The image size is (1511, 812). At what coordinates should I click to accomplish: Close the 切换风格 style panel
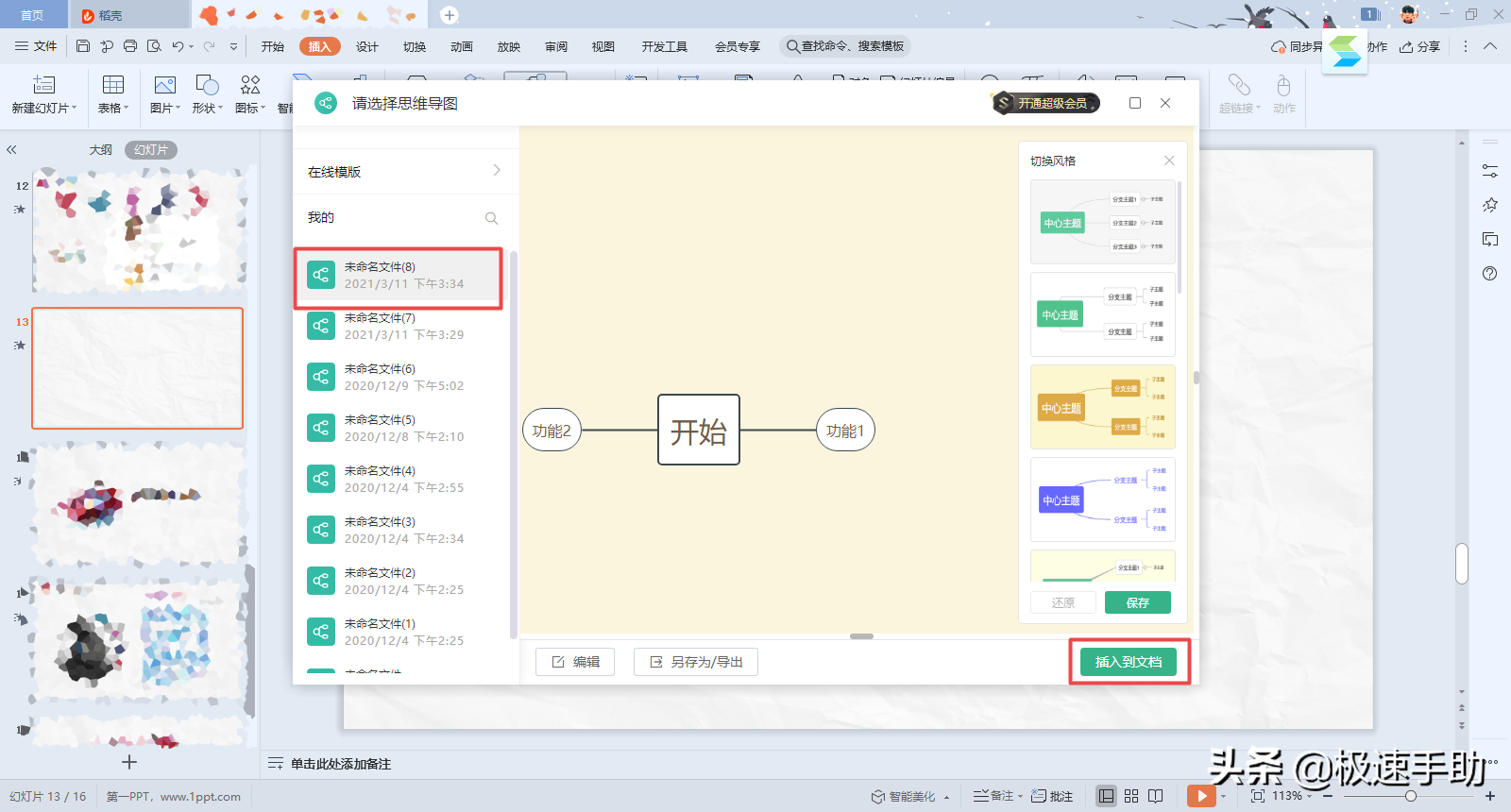1169,161
